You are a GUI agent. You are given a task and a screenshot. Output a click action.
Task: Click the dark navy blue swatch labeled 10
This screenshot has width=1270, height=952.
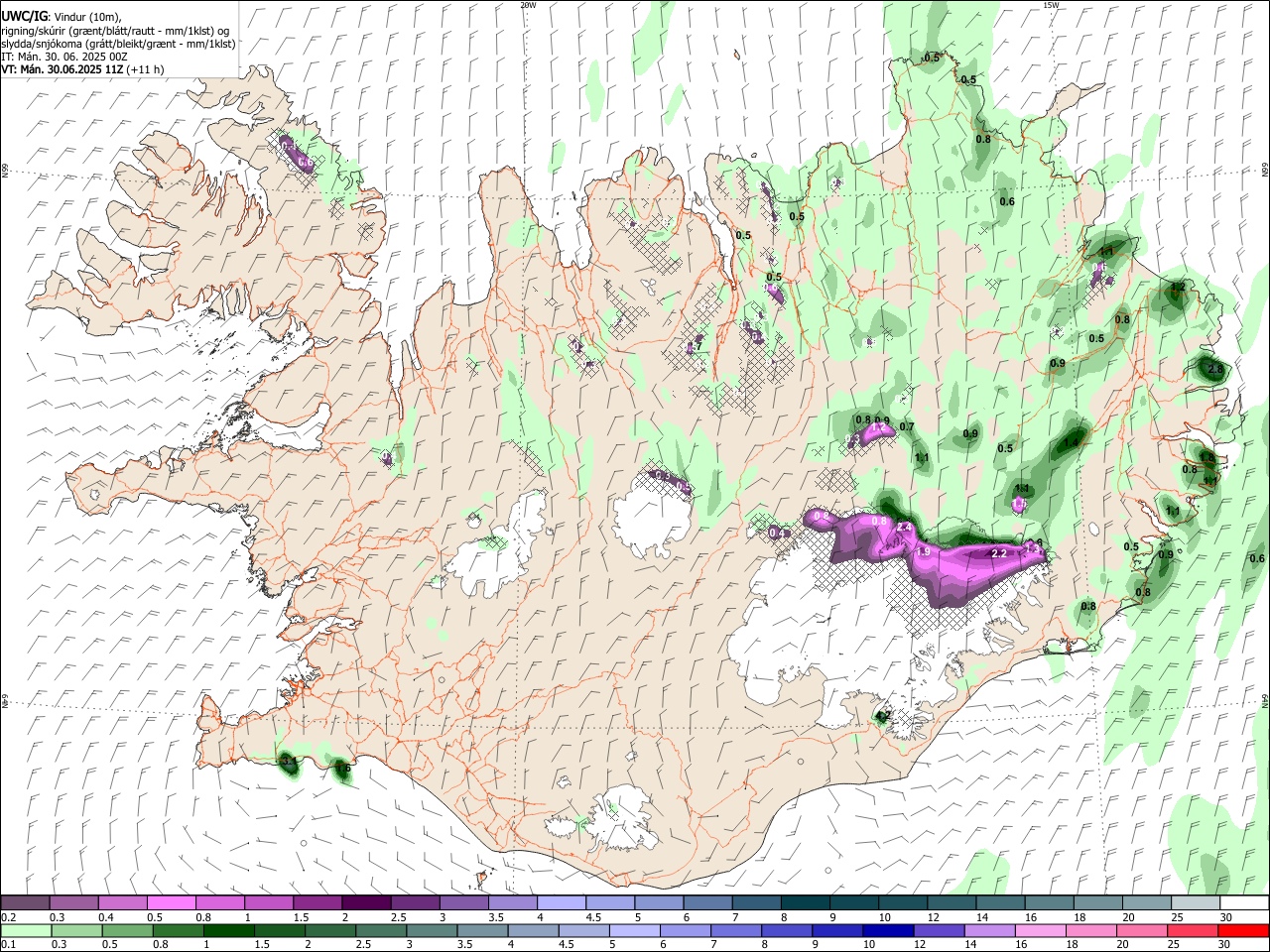click(x=886, y=930)
